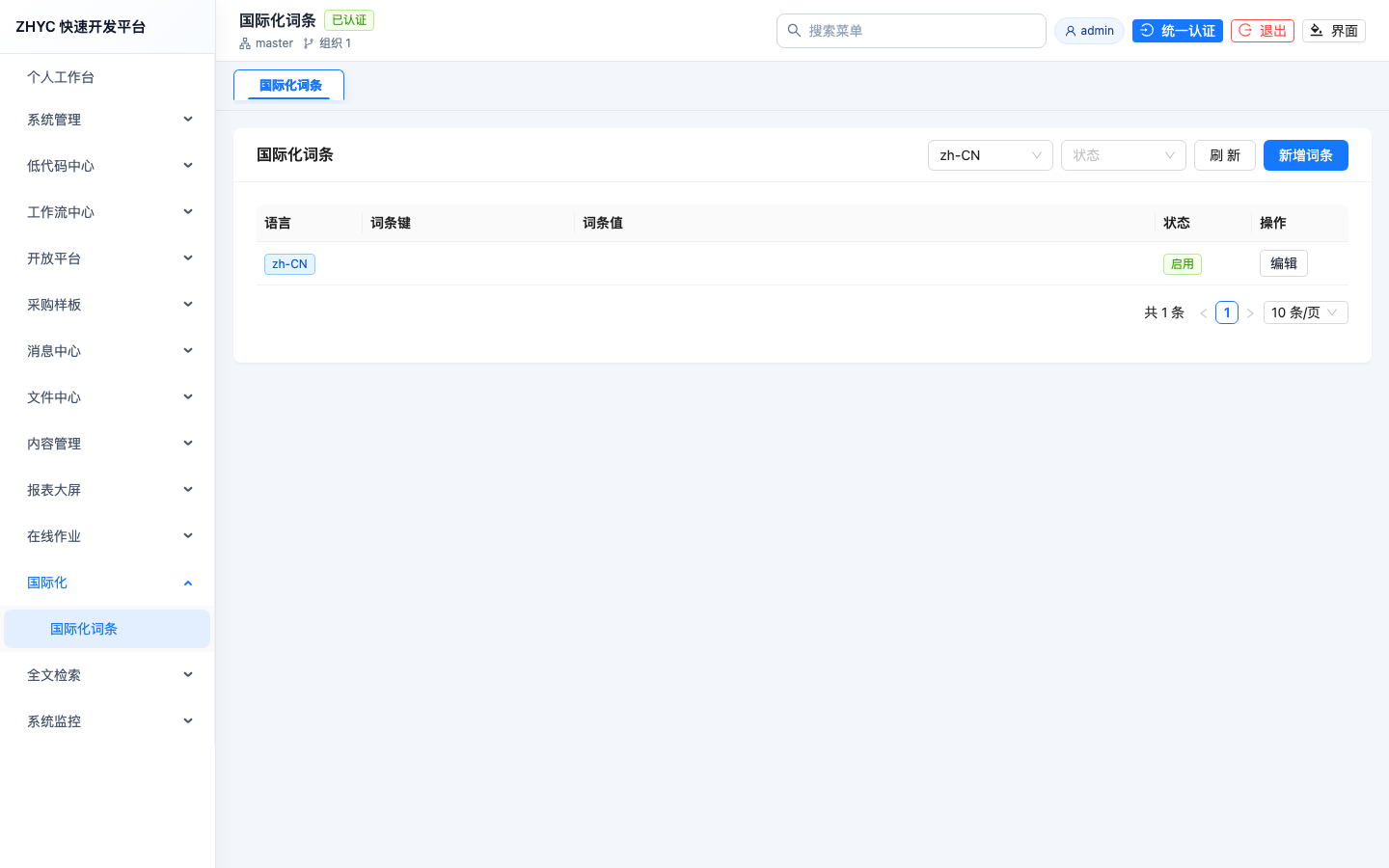Click the 共 1 条 total count text
This screenshot has height=868, width=1389.
coord(1164,312)
